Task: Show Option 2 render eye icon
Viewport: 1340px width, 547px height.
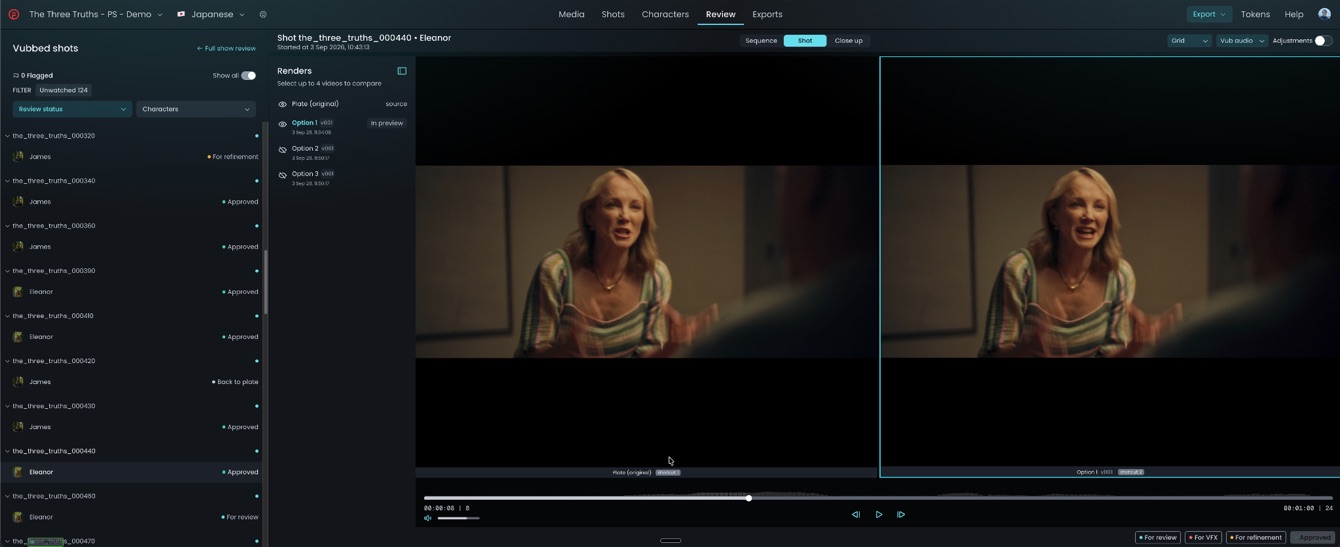Action: 283,150
